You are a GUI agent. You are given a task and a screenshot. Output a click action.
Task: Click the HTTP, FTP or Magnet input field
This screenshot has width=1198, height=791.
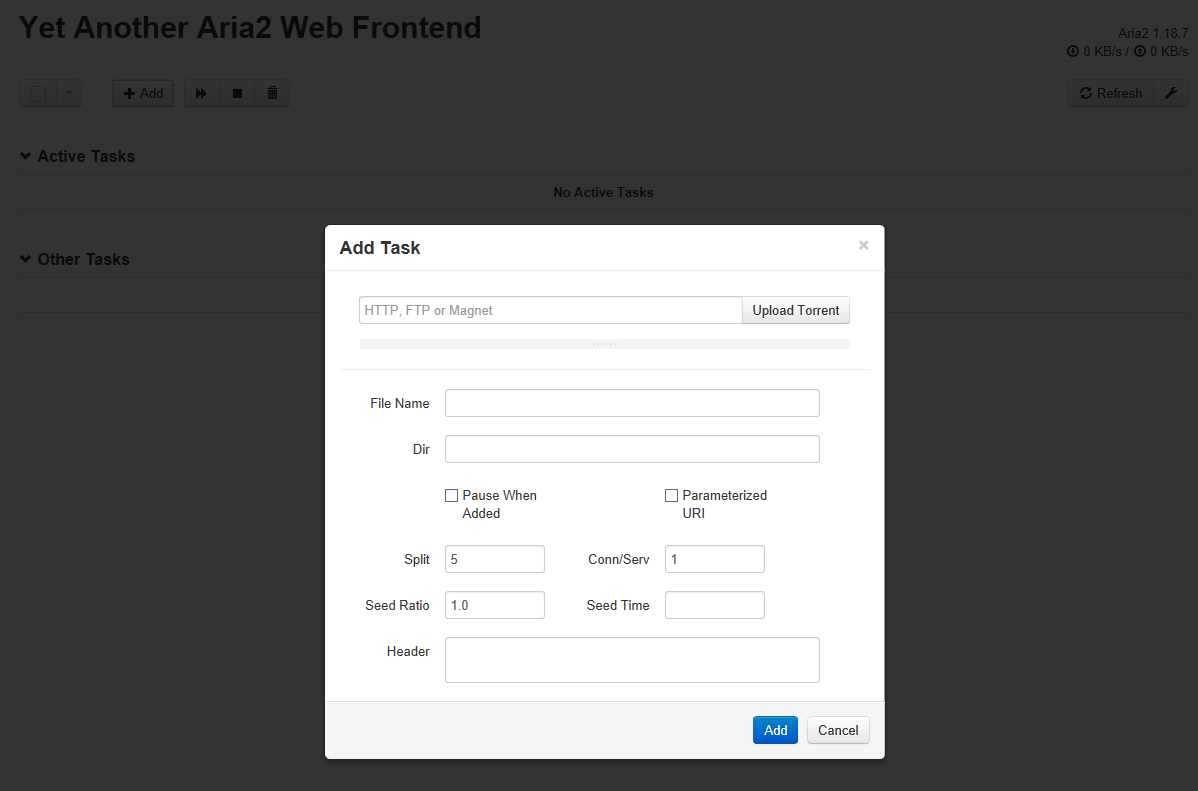click(550, 310)
